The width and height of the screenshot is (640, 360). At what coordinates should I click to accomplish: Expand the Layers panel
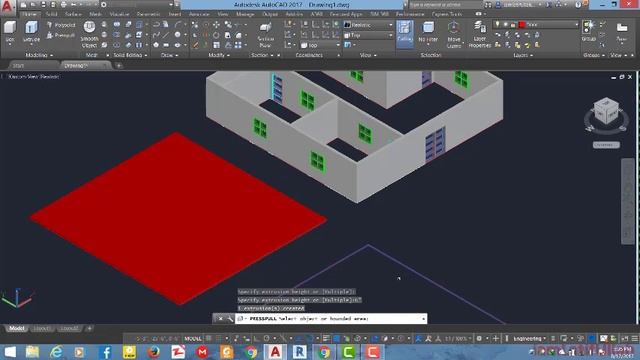523,55
